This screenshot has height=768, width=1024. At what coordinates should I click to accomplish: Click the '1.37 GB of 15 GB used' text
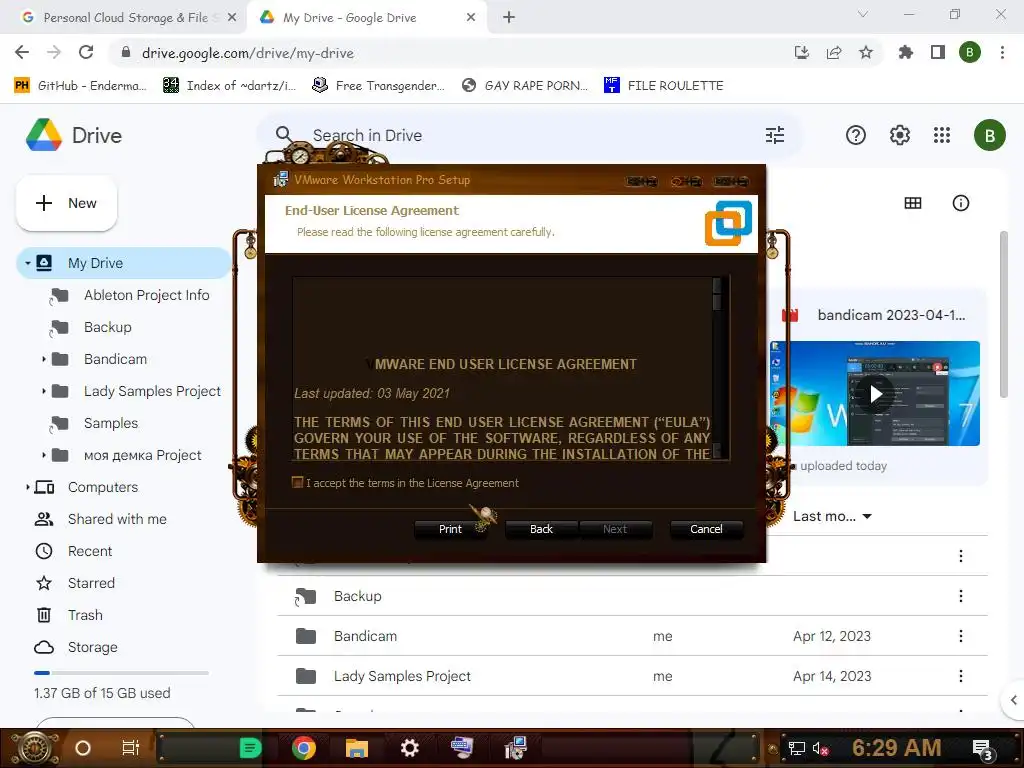tap(102, 693)
